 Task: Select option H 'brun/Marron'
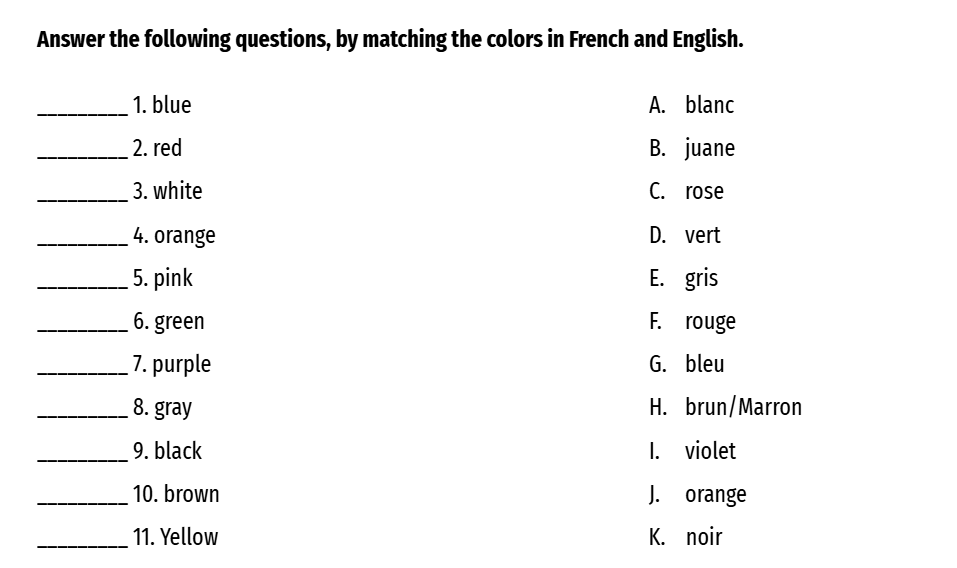coord(743,407)
